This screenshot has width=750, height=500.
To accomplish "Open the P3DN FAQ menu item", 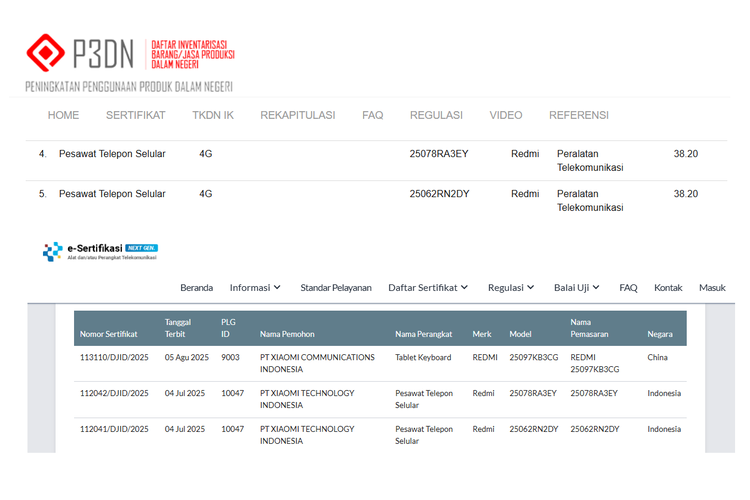I will [x=373, y=115].
